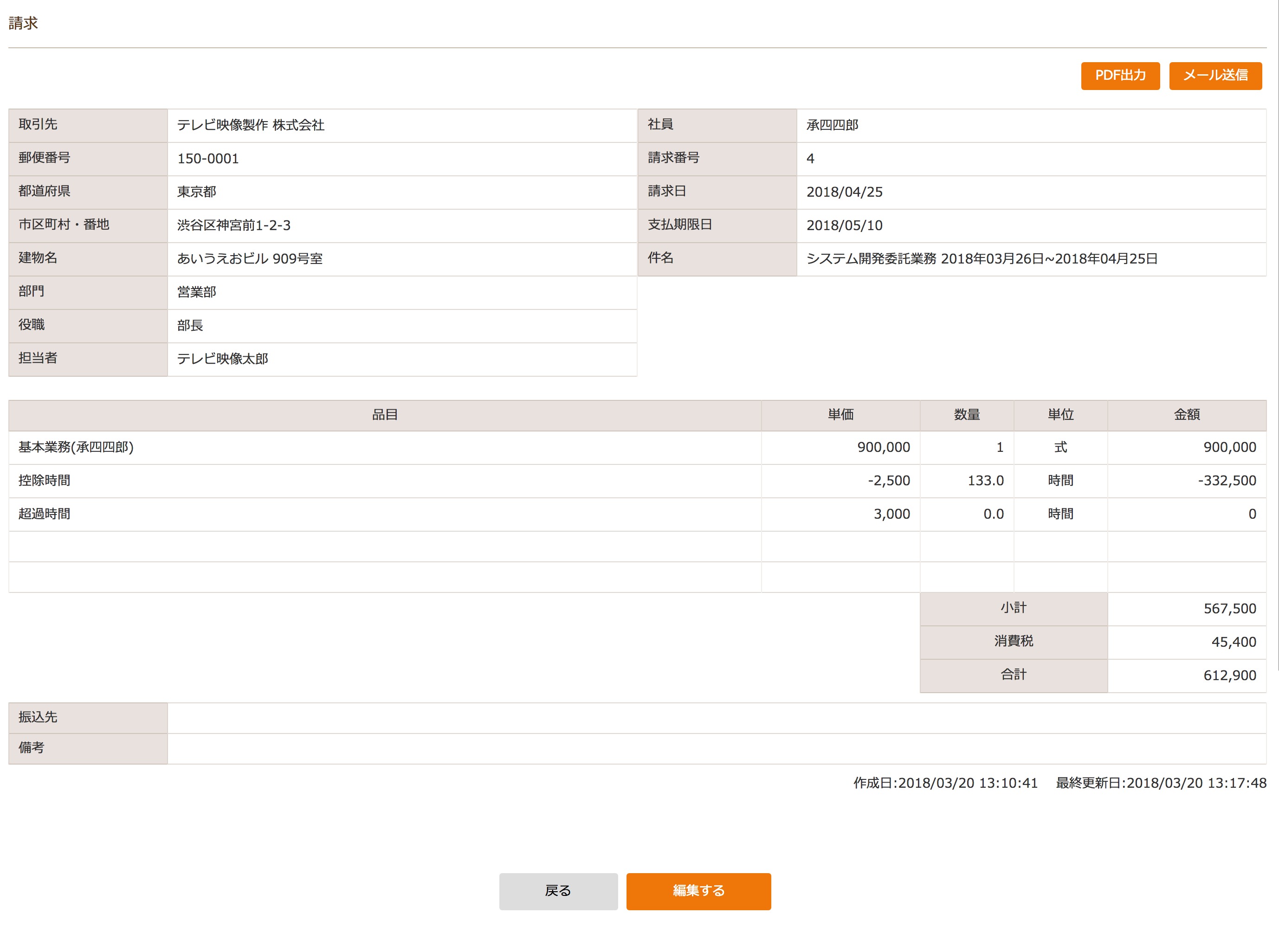Click item row 基本業務(承四四郎)
This screenshot has width=1279, height=952.
(x=638, y=448)
